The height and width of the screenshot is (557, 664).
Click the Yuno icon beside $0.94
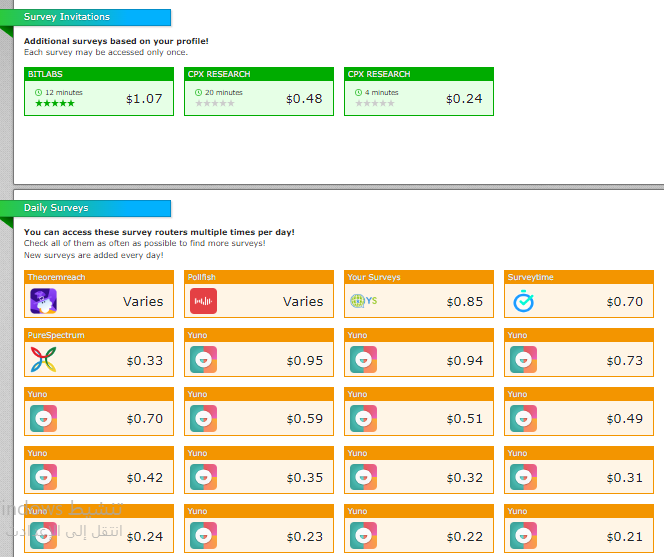click(363, 360)
